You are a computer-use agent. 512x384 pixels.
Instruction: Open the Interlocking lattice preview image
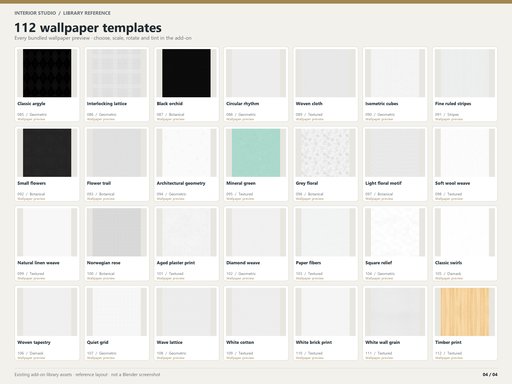coord(117,73)
